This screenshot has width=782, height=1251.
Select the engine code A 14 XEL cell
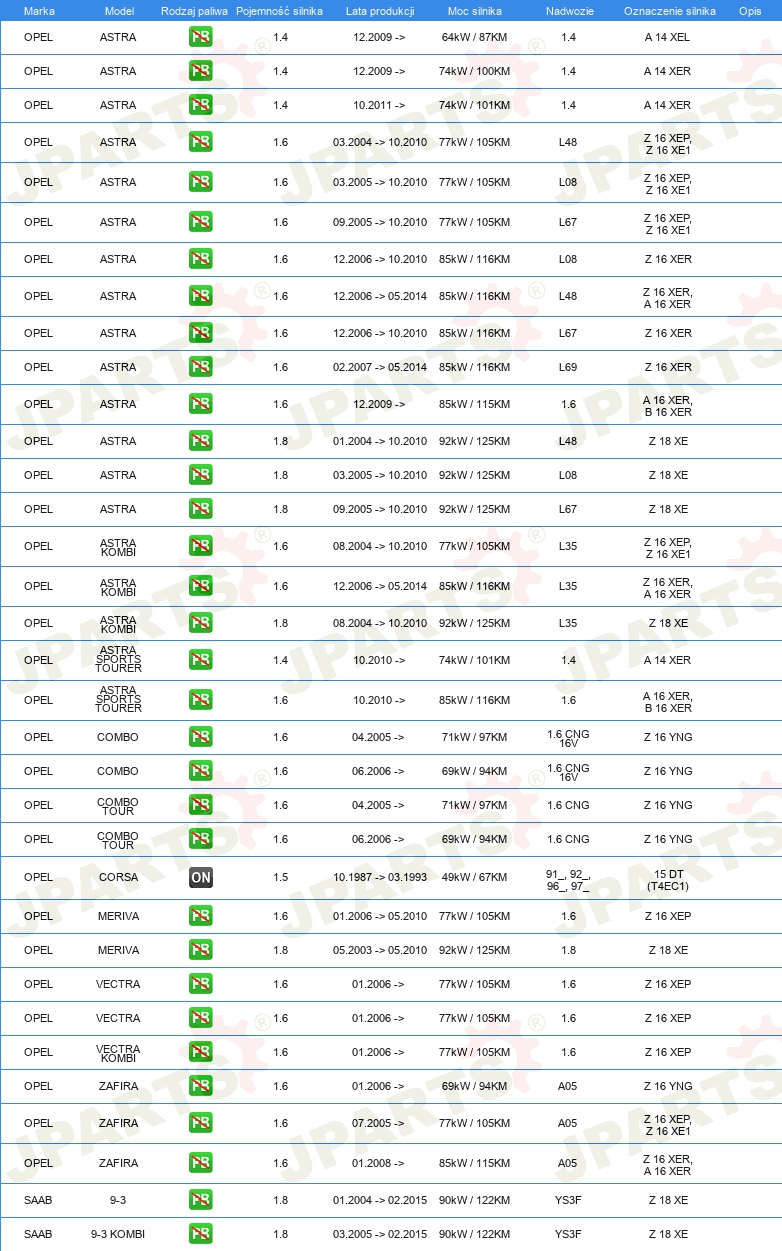point(668,37)
